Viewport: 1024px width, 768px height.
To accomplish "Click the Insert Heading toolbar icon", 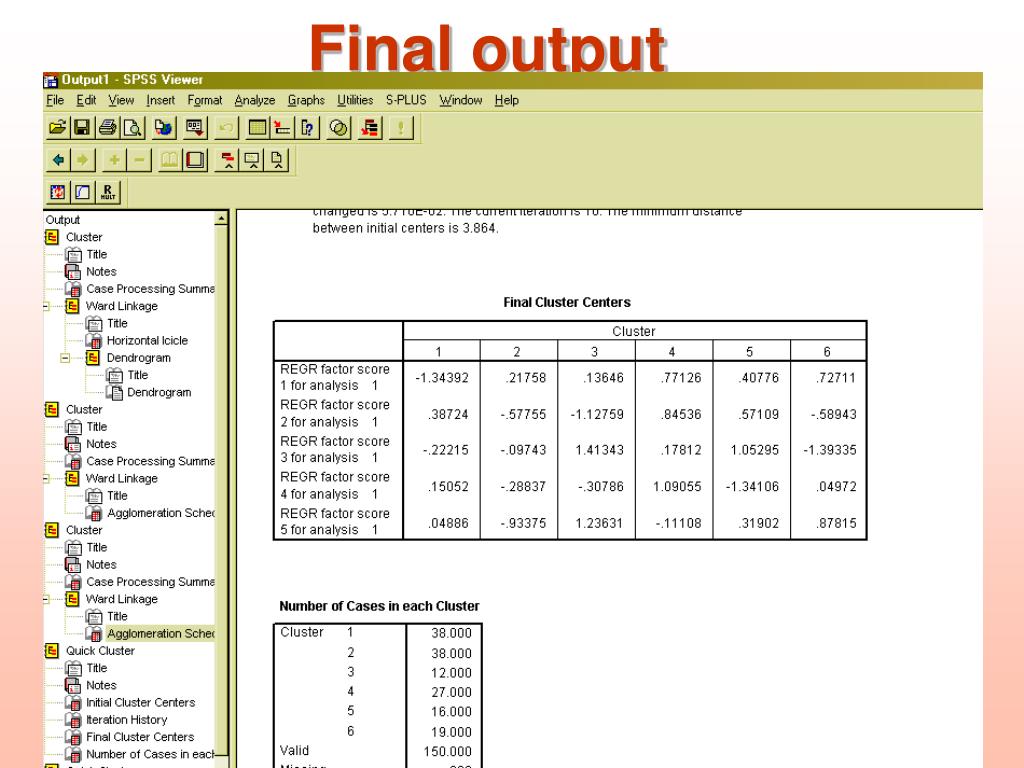I will click(227, 160).
